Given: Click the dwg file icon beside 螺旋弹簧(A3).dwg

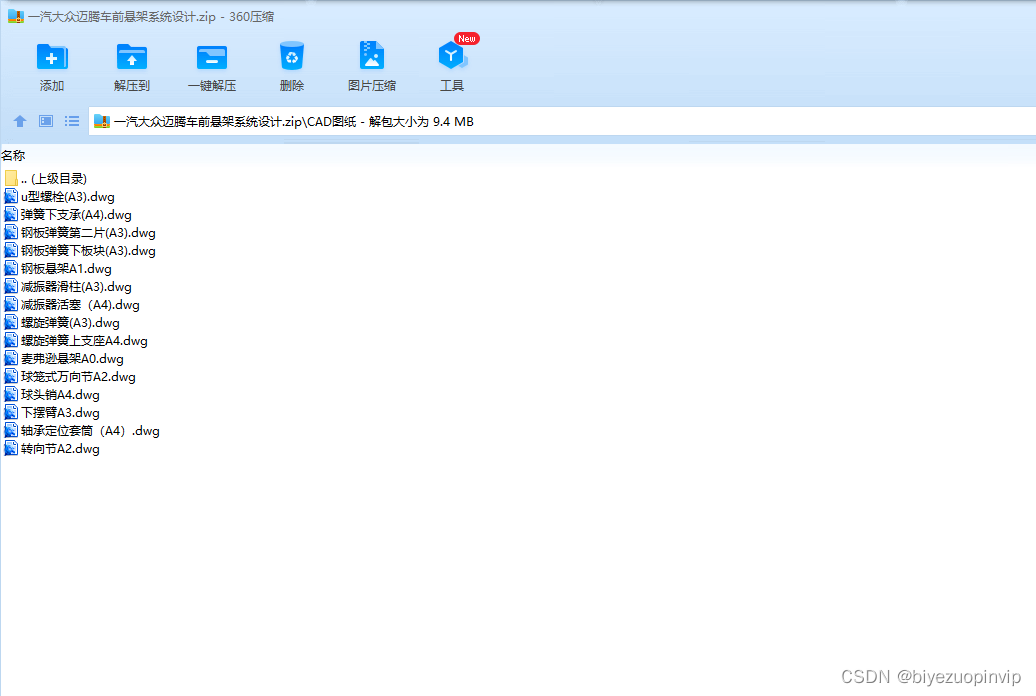Looking at the screenshot, I should tap(11, 323).
